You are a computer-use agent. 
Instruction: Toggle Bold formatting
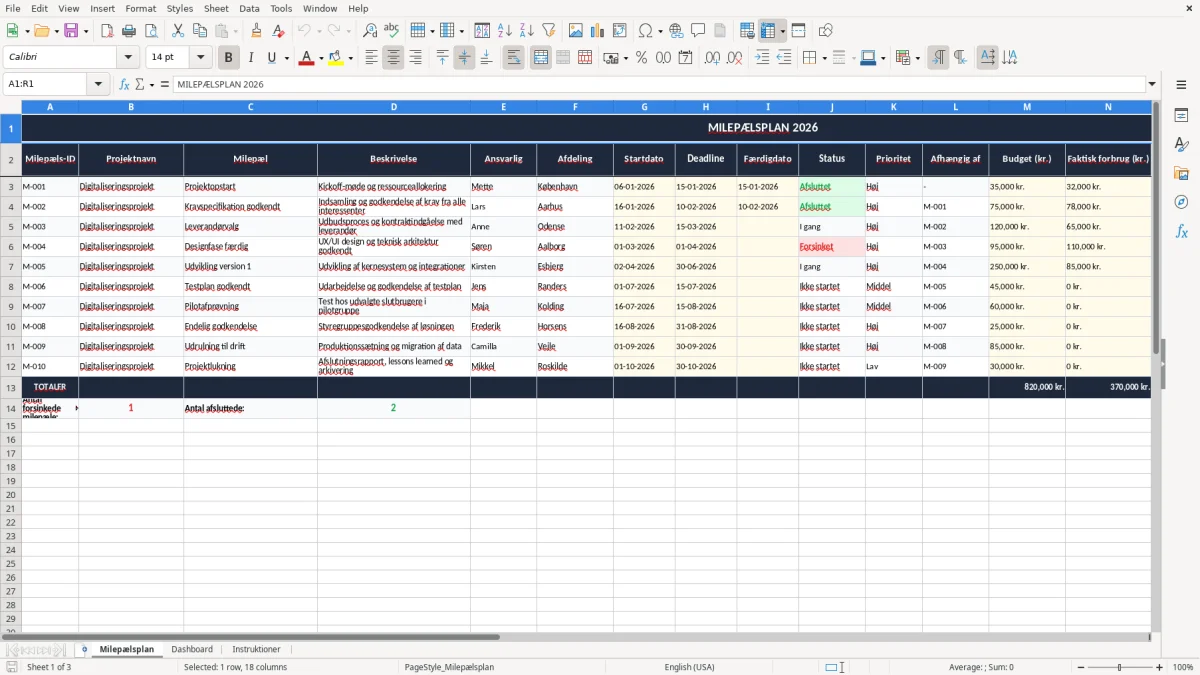[228, 58]
